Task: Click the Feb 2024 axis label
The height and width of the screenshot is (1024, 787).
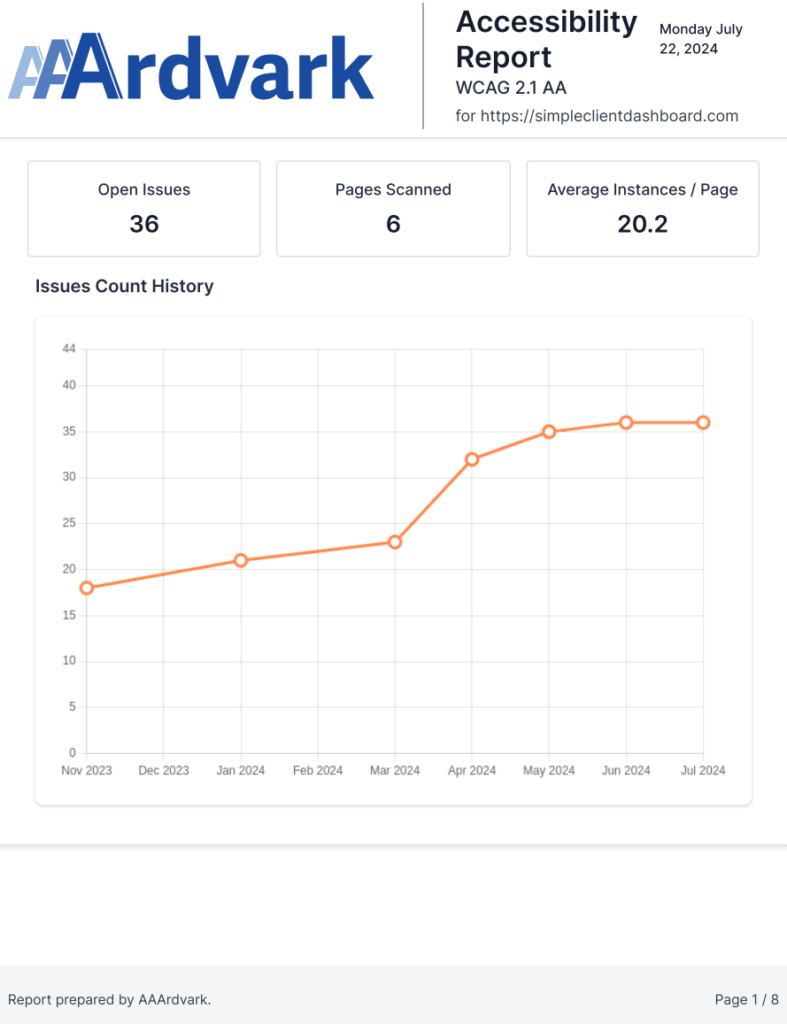Action: coord(318,771)
